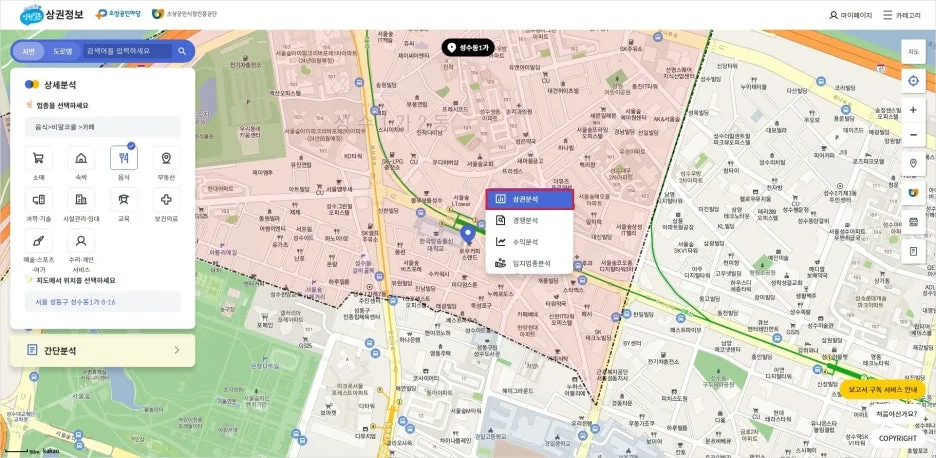
Task: Click the storefront icon on right toolbar
Action: (x=913, y=222)
